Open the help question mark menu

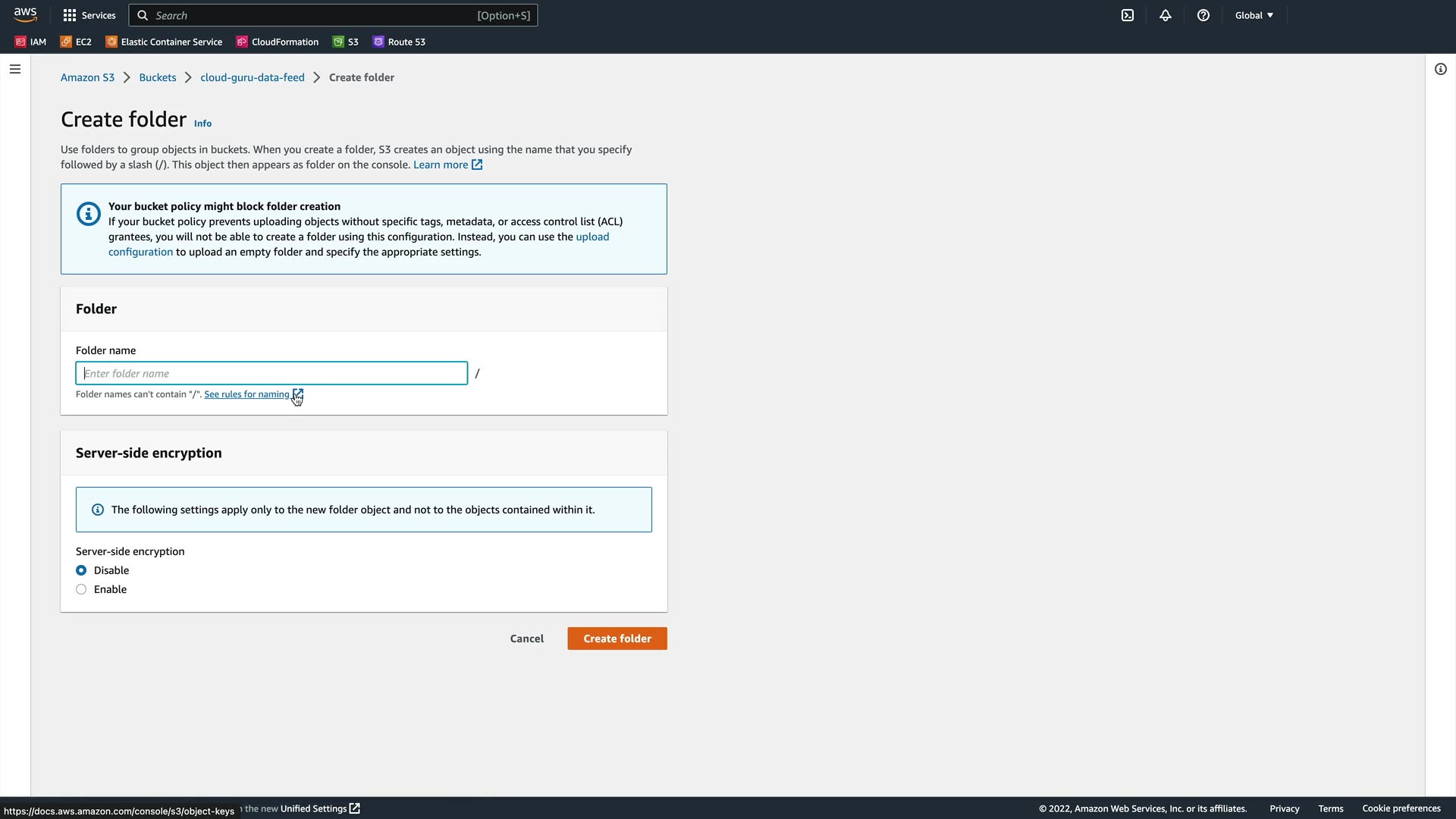pyautogui.click(x=1203, y=15)
